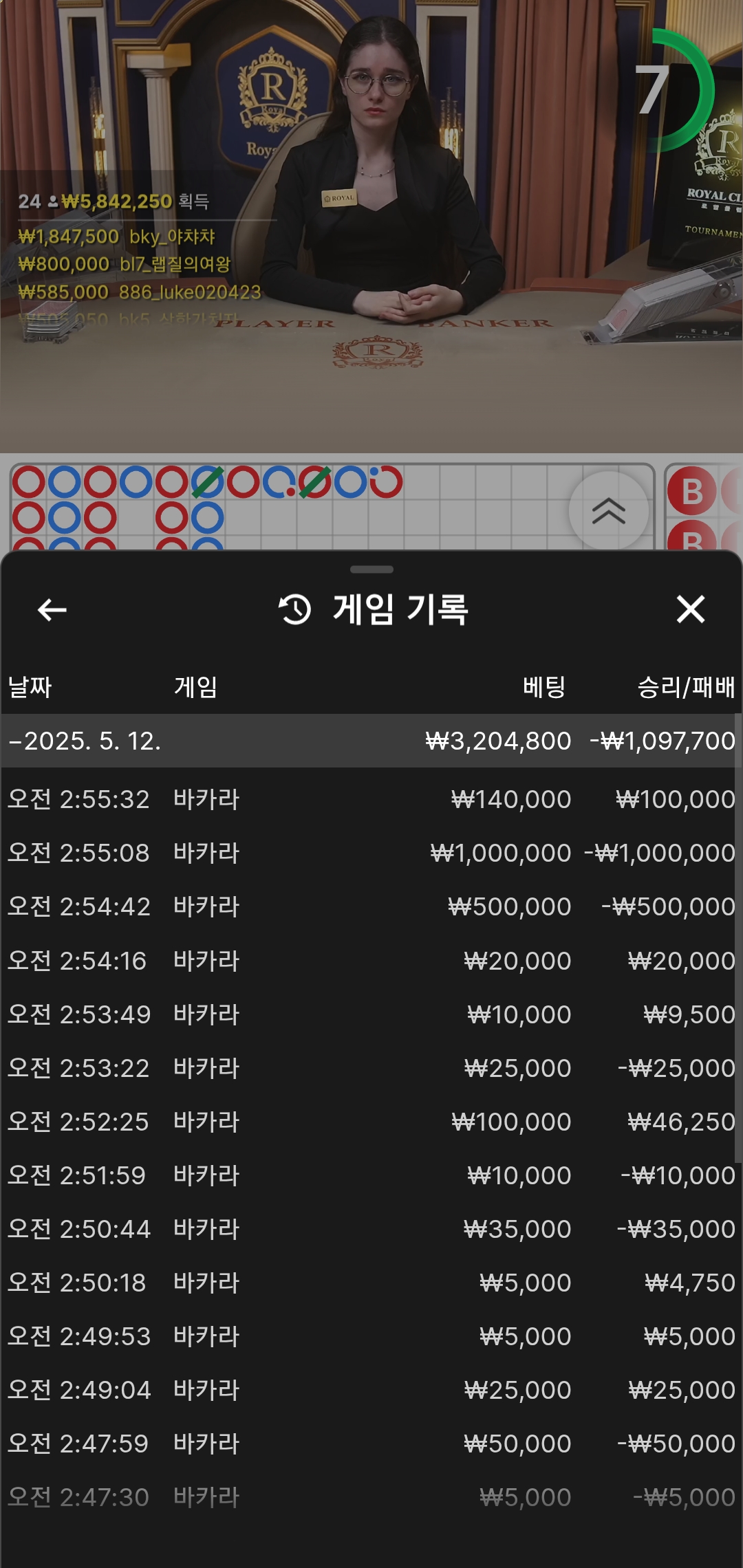Tap the sheet drag handle bar
The image size is (743, 1568).
[371, 569]
